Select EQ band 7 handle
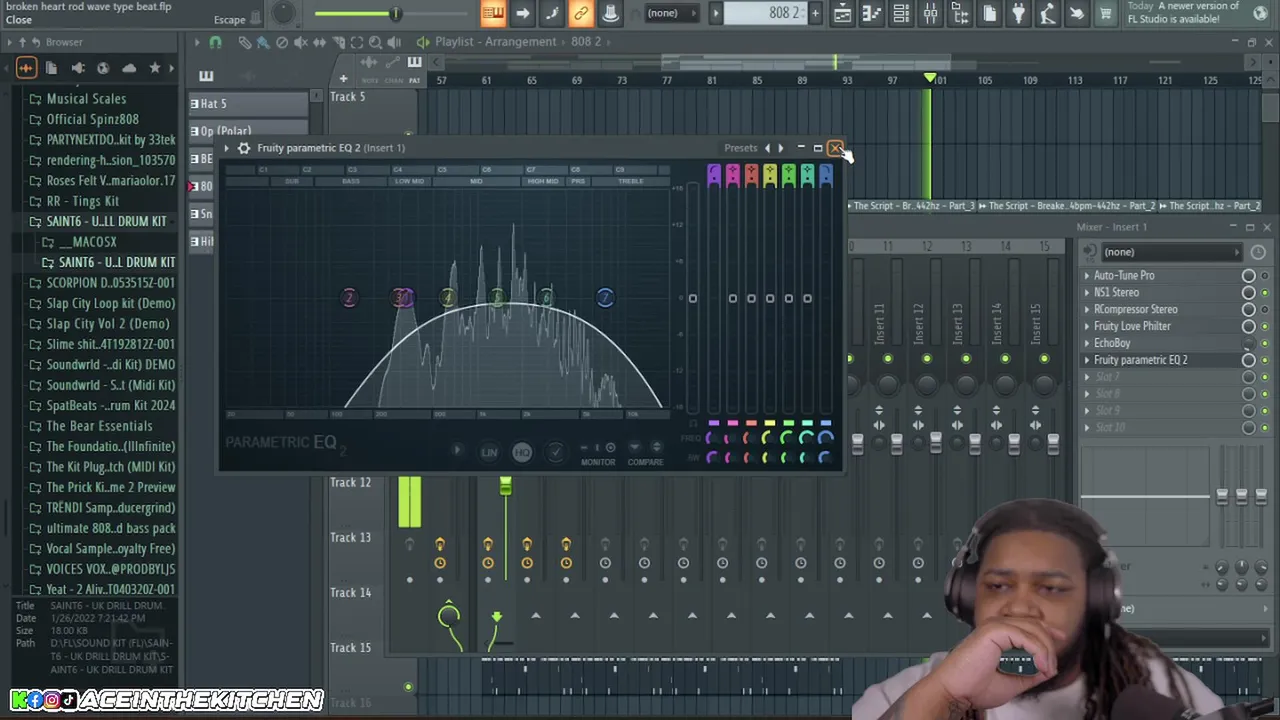1280x720 pixels. click(x=605, y=297)
